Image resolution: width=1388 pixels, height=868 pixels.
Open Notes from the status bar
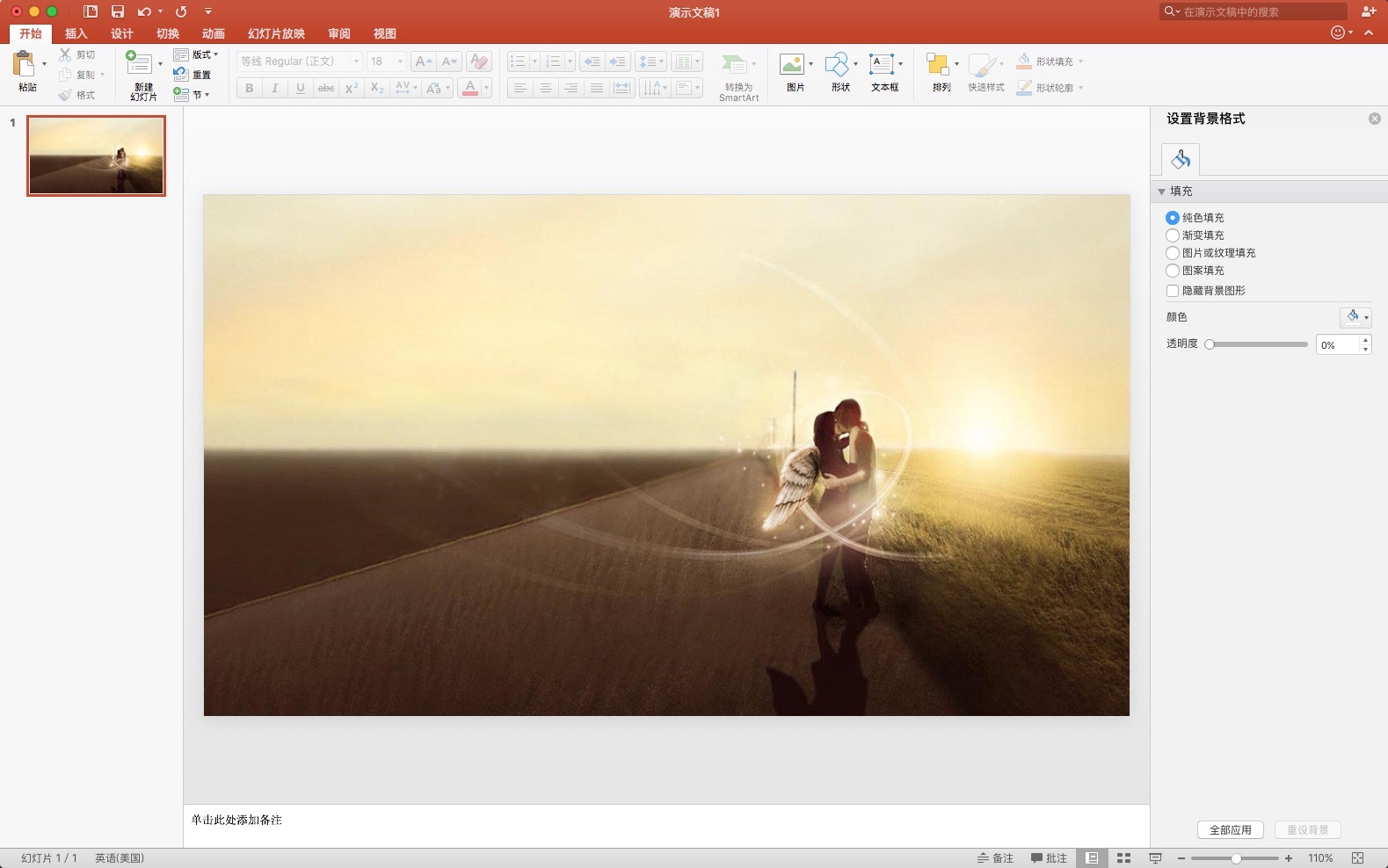[995, 858]
